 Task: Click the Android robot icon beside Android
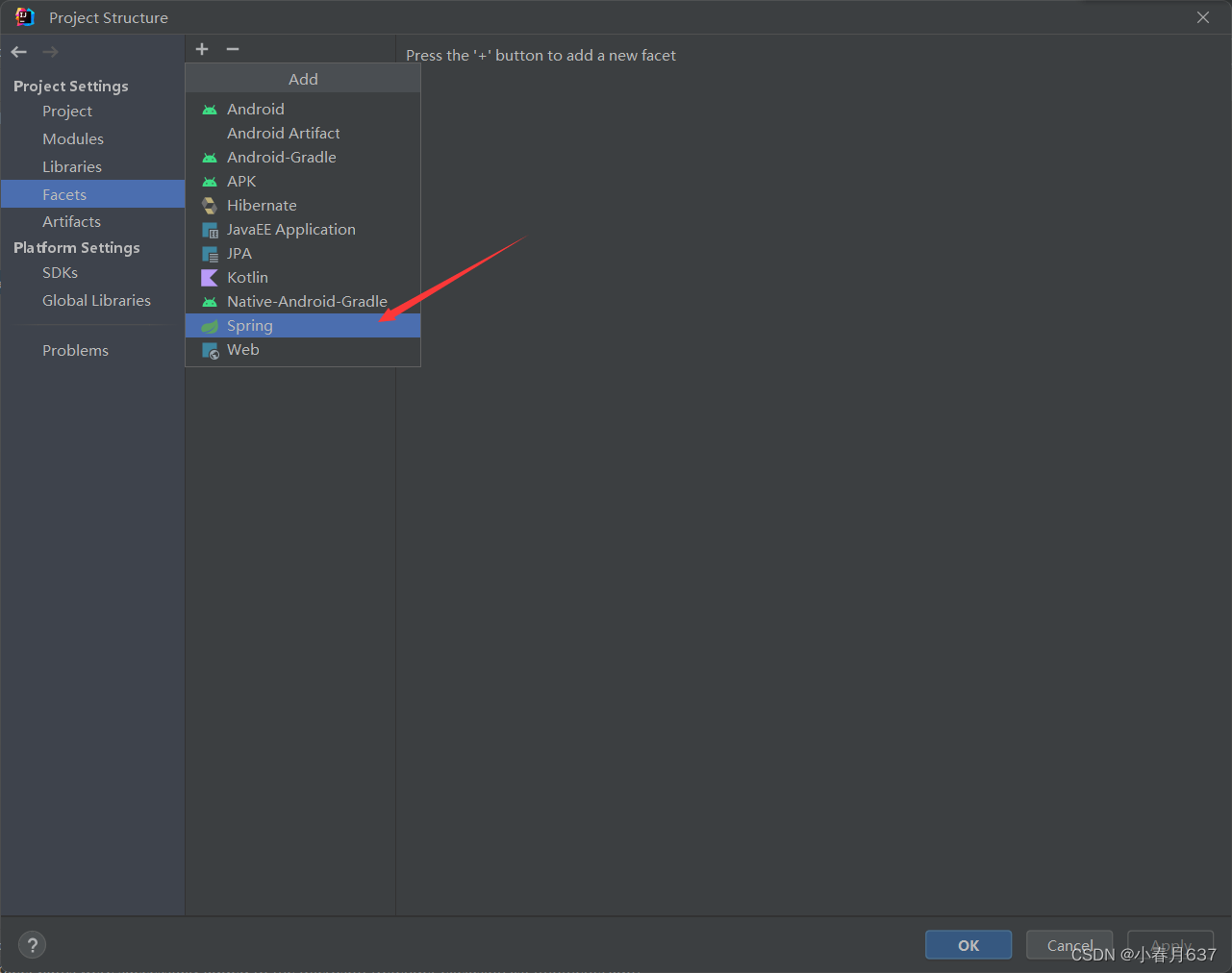point(210,110)
